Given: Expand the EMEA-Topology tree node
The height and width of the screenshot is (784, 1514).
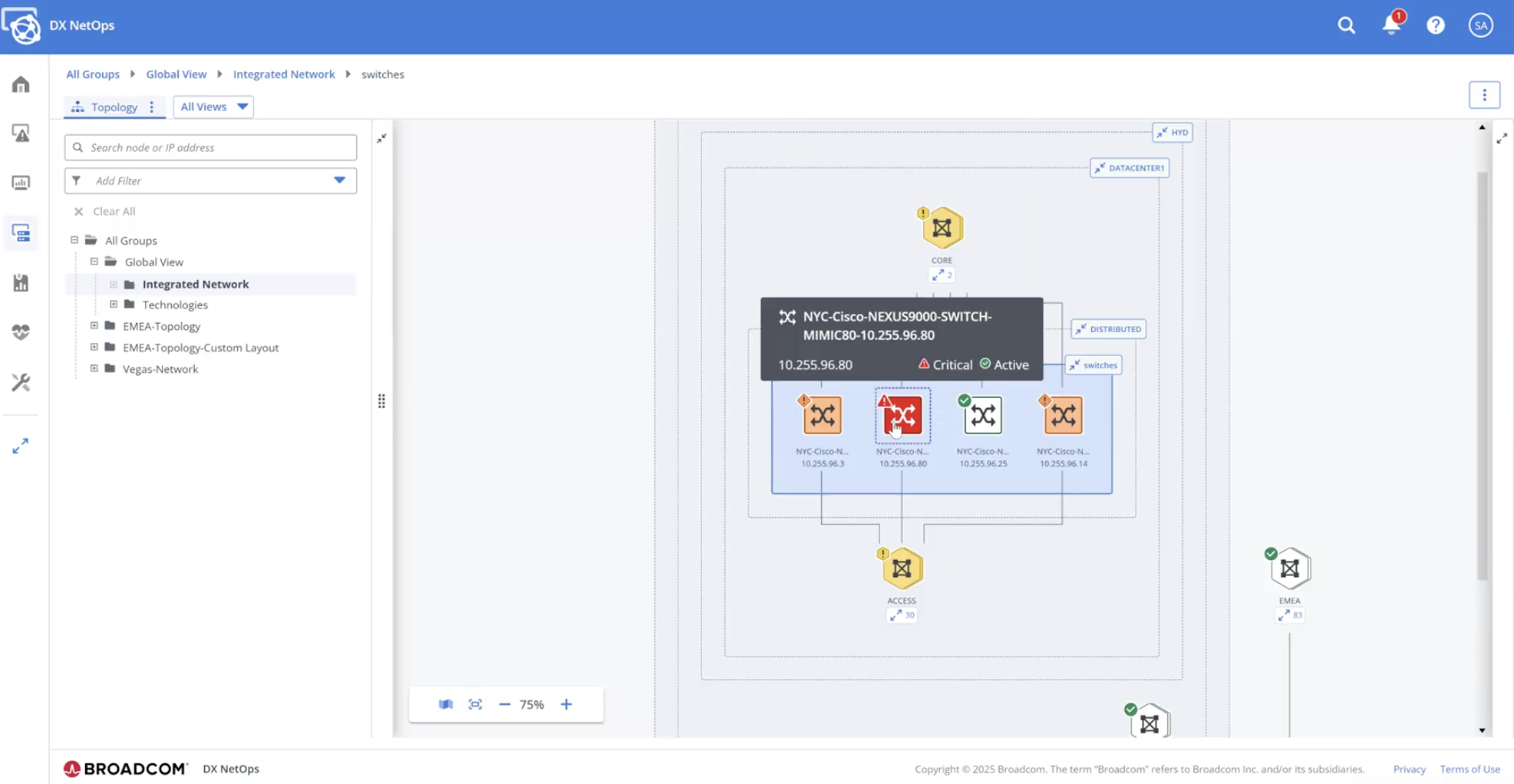Looking at the screenshot, I should tap(94, 325).
